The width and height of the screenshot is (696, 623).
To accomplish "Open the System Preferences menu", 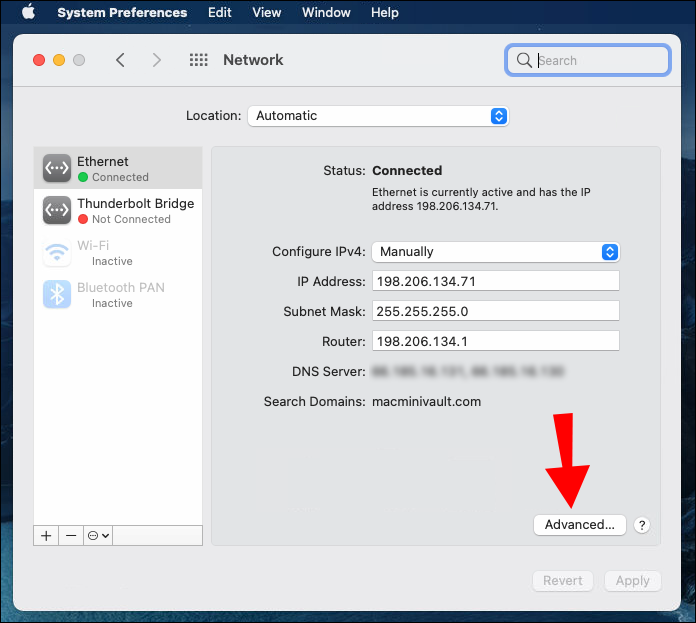I will pyautogui.click(x=122, y=12).
